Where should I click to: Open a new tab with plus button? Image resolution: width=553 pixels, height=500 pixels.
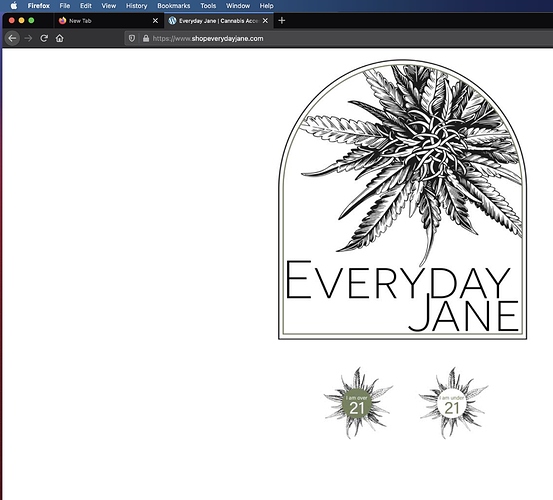click(x=281, y=21)
